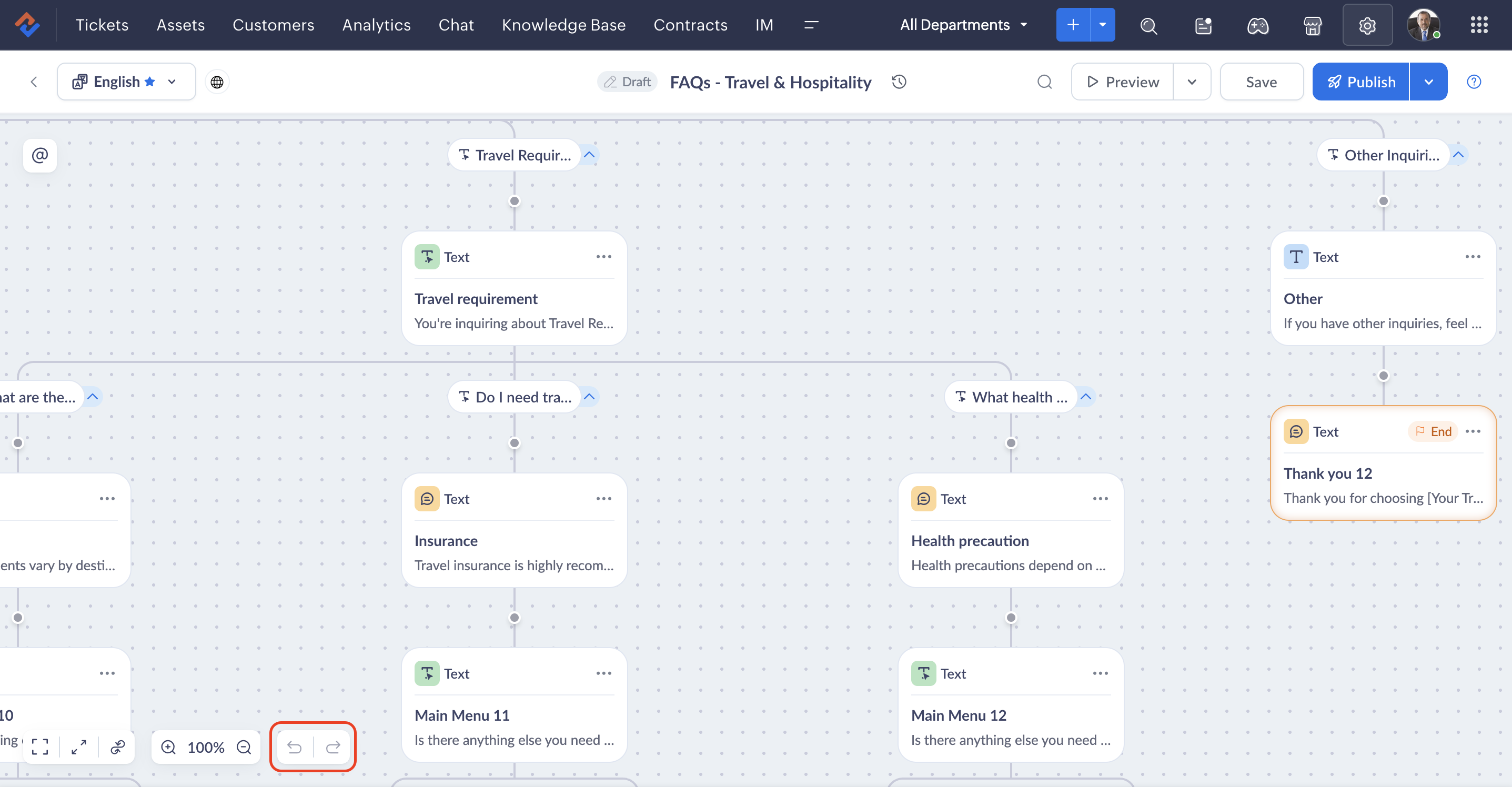This screenshot has height=787, width=1512.
Task: Click the undo arrow icon
Action: click(294, 746)
